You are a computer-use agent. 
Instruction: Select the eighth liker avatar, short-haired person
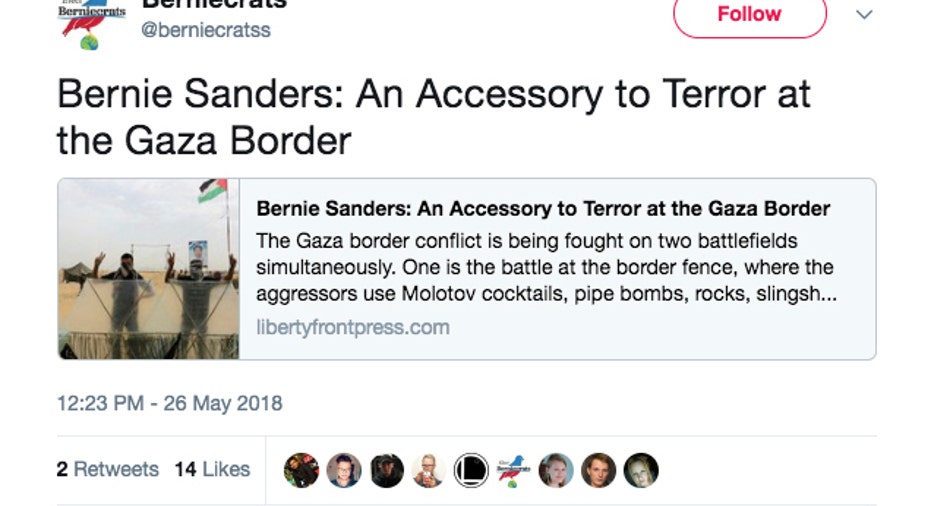pyautogui.click(x=598, y=470)
